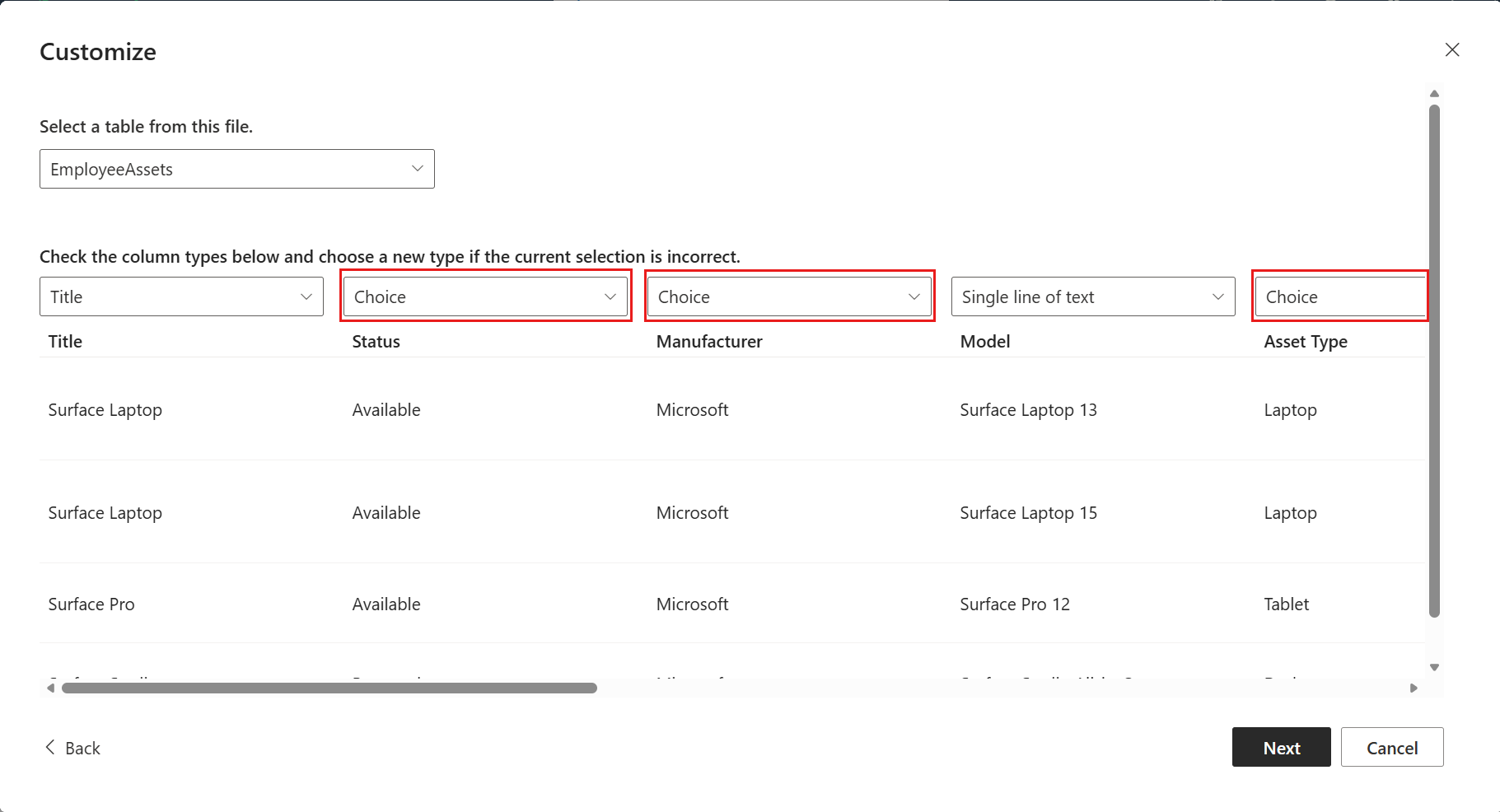Close the Customize dialog with the X icon

(x=1452, y=50)
